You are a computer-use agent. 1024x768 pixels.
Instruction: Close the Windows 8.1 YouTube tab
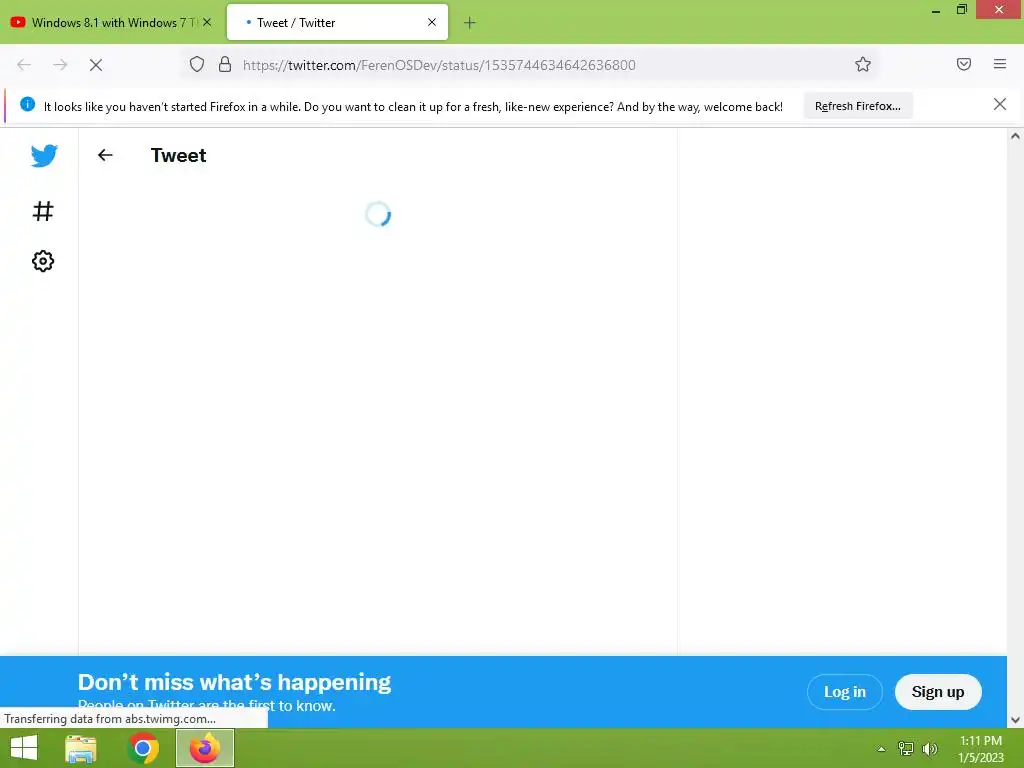click(207, 22)
